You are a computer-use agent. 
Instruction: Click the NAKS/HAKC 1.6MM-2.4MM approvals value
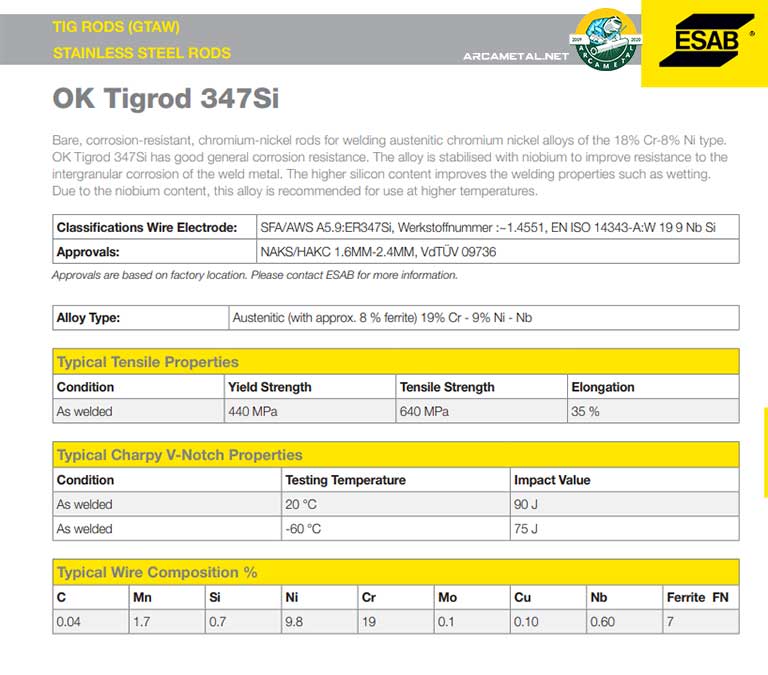pos(378,252)
